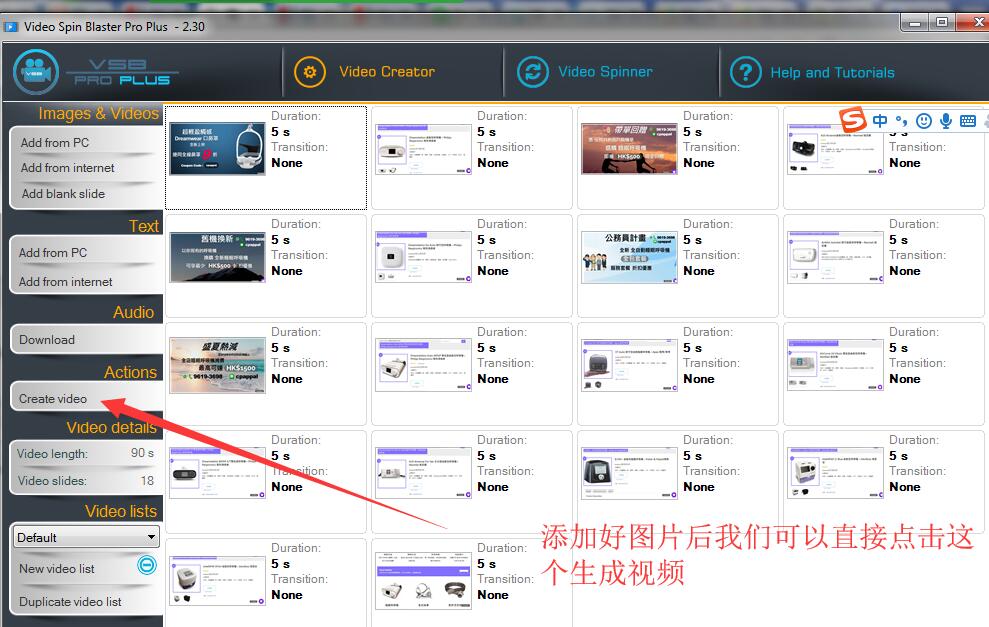Click the Video Spinner refresh icon
This screenshot has width=989, height=627.
[x=533, y=72]
